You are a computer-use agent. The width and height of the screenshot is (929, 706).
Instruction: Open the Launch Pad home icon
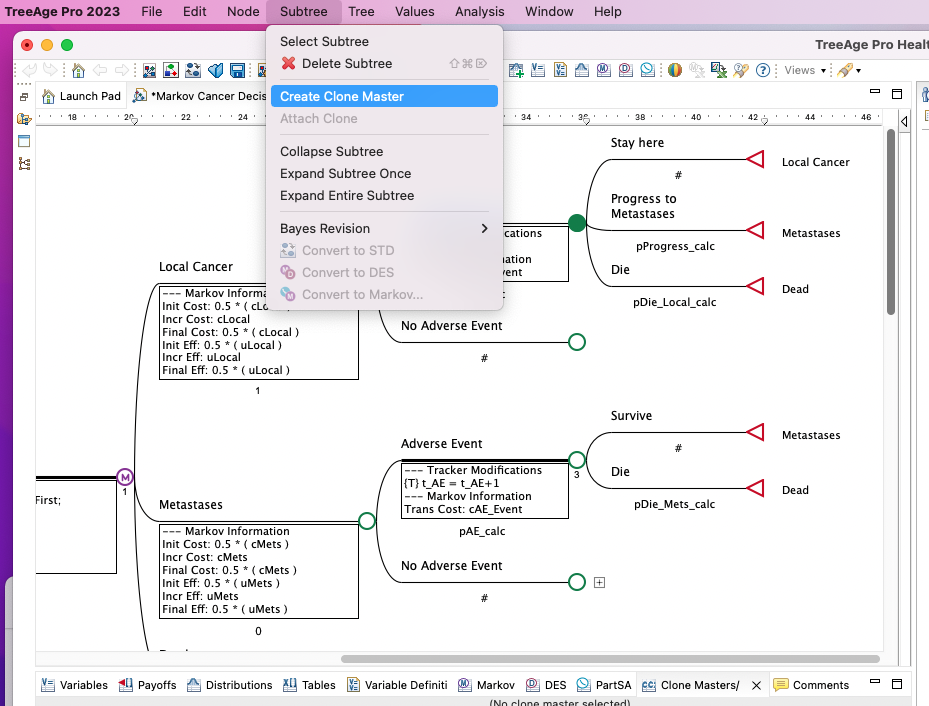78,70
